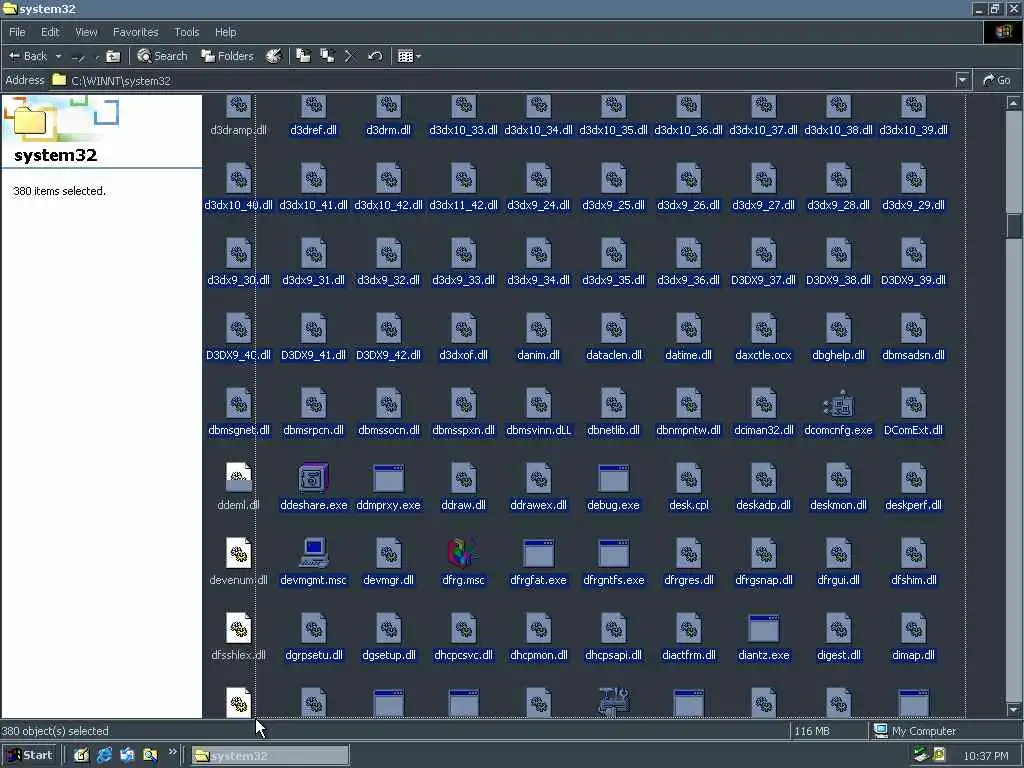Click the danim.dll file name
The image size is (1024, 768).
(538, 355)
